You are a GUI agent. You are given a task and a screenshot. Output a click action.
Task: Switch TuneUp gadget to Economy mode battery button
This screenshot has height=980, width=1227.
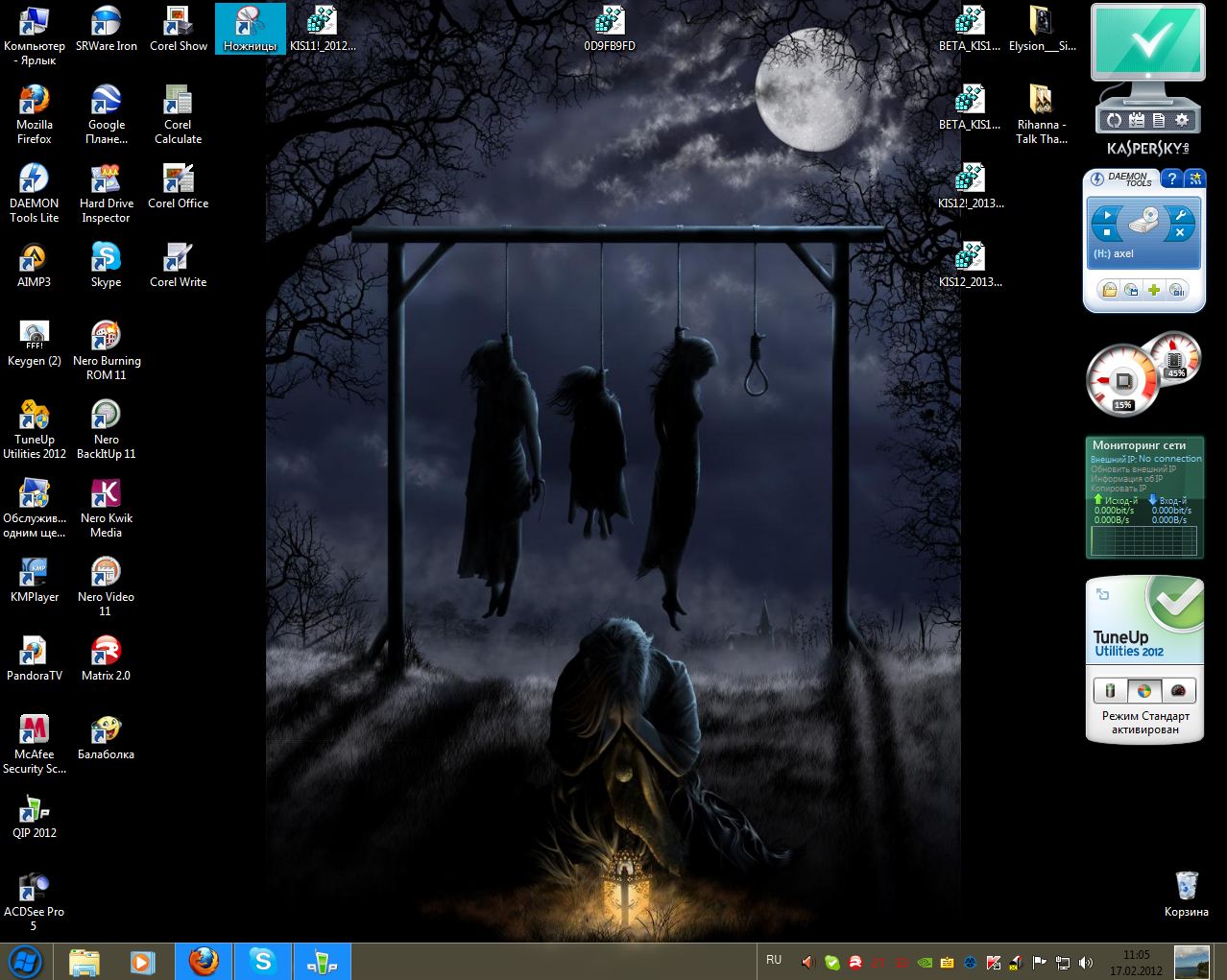[1111, 690]
